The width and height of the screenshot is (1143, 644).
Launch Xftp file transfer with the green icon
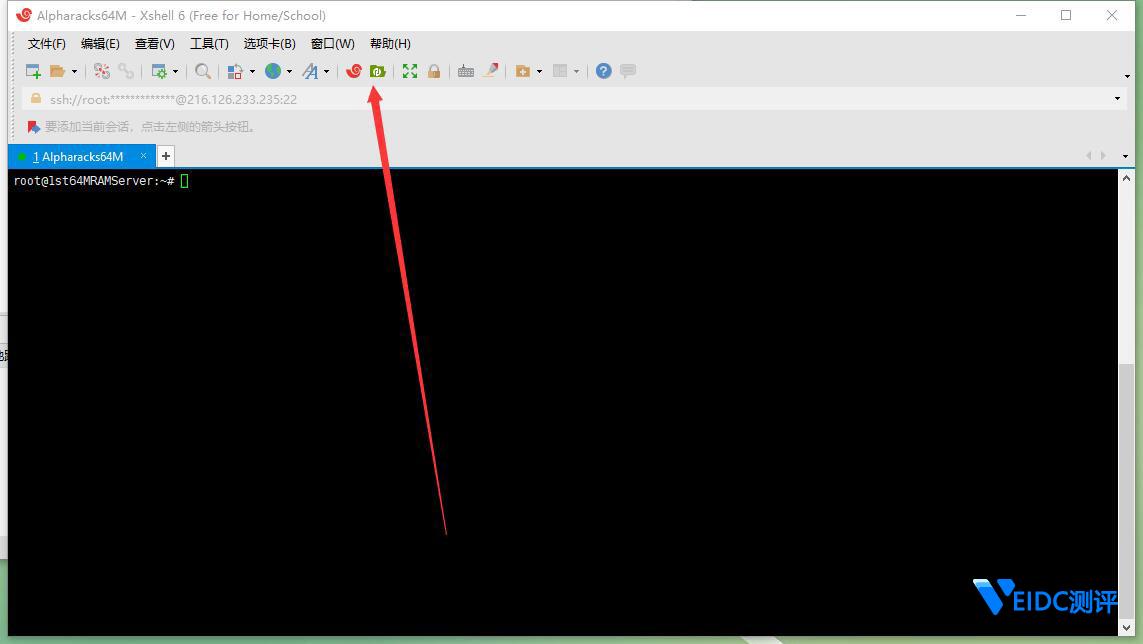click(377, 71)
